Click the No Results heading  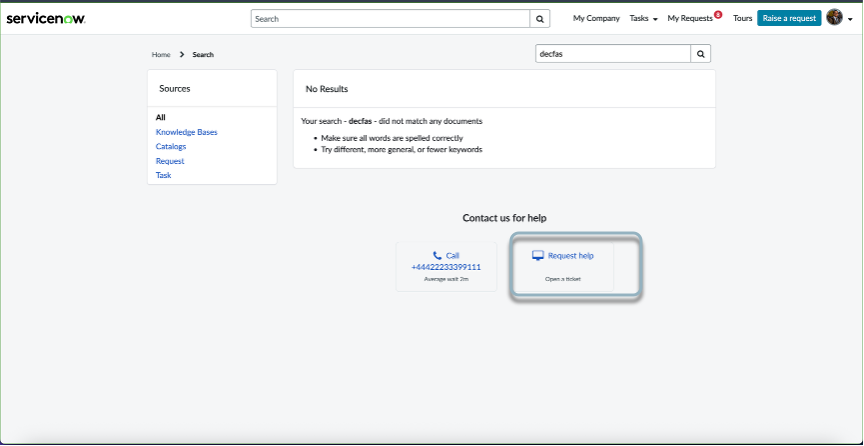click(x=327, y=89)
